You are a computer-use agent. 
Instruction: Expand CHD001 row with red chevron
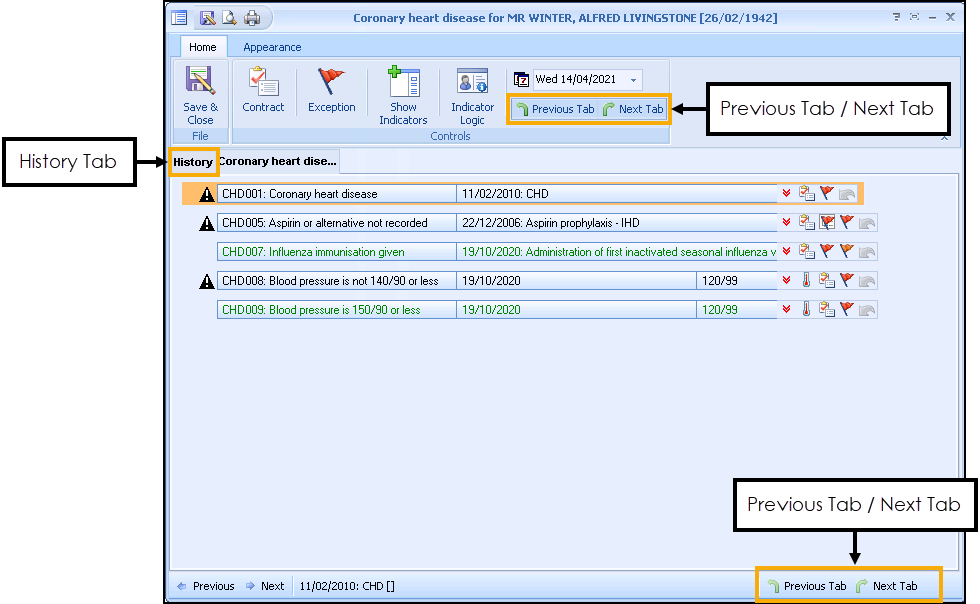787,194
